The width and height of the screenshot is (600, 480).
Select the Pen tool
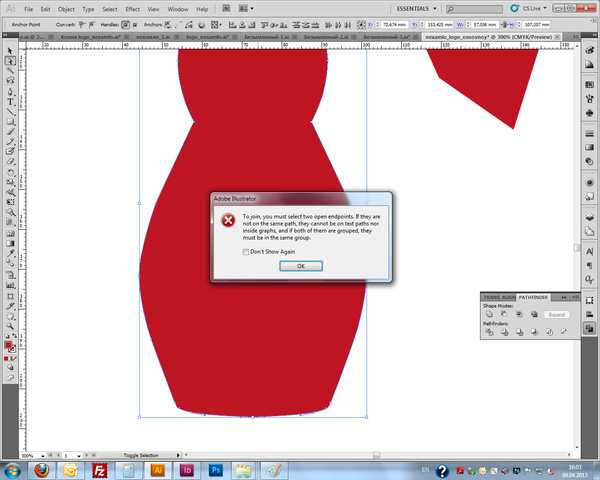coord(10,91)
